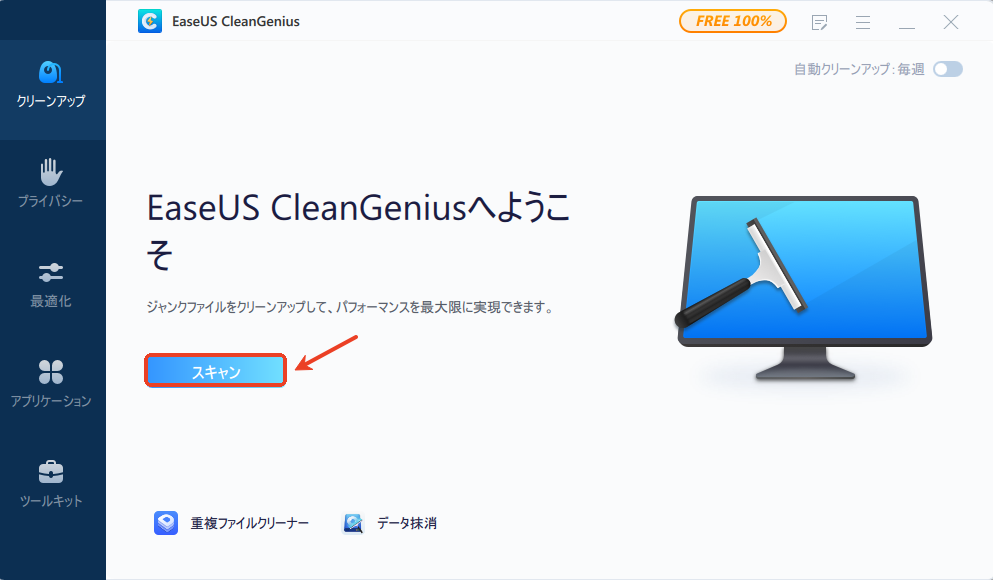The image size is (993, 580).
Task: Open the ツールキット briefcase icon
Action: (51, 472)
